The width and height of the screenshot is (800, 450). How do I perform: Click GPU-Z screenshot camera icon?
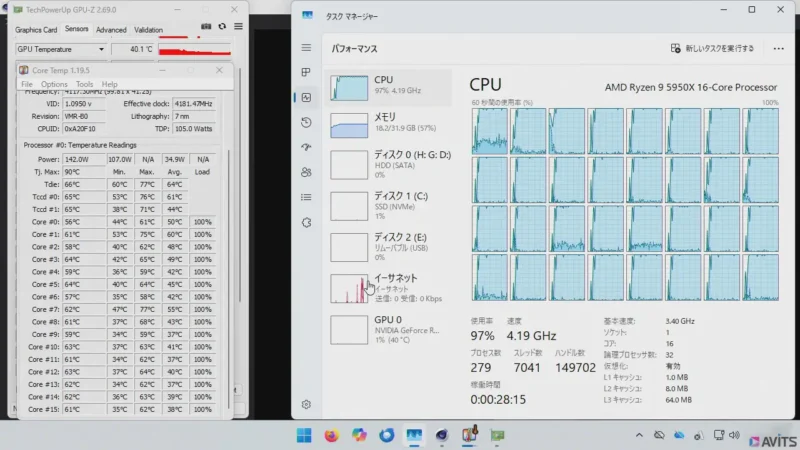[206, 26]
